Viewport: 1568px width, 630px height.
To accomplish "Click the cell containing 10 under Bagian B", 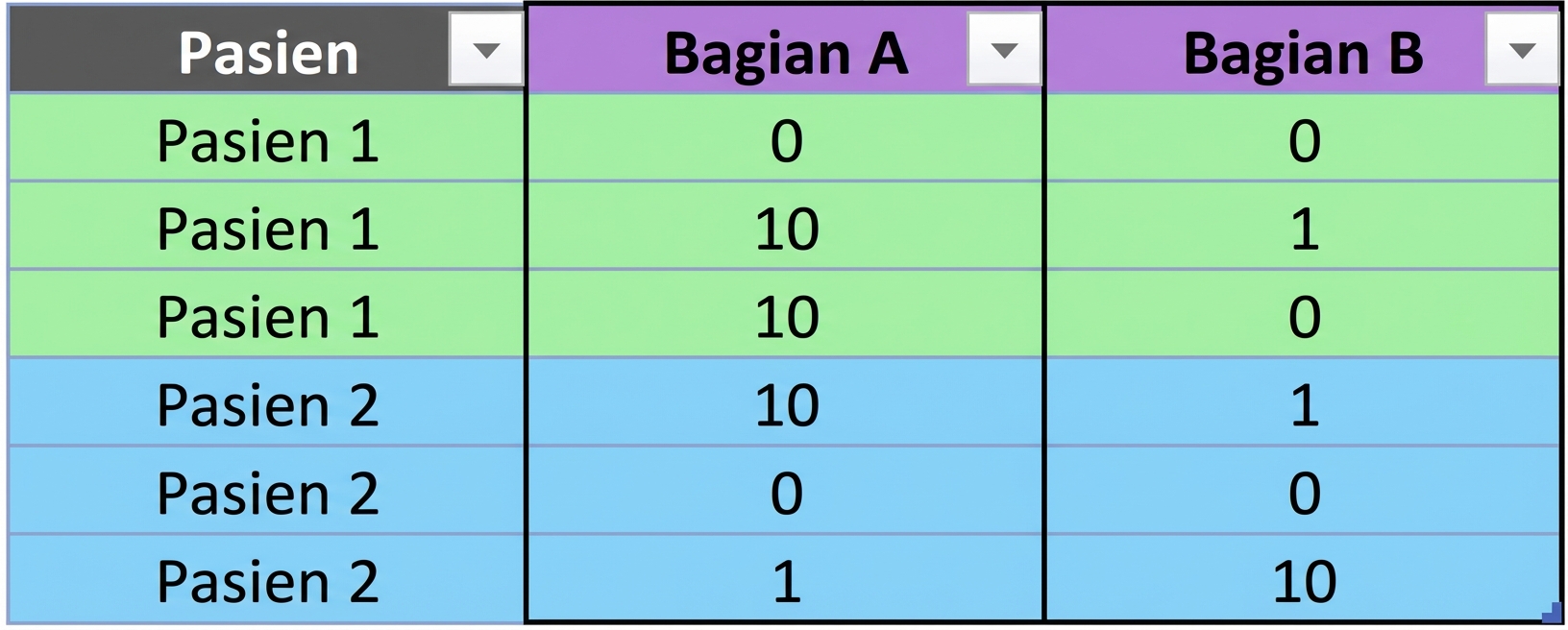I will [x=1302, y=578].
